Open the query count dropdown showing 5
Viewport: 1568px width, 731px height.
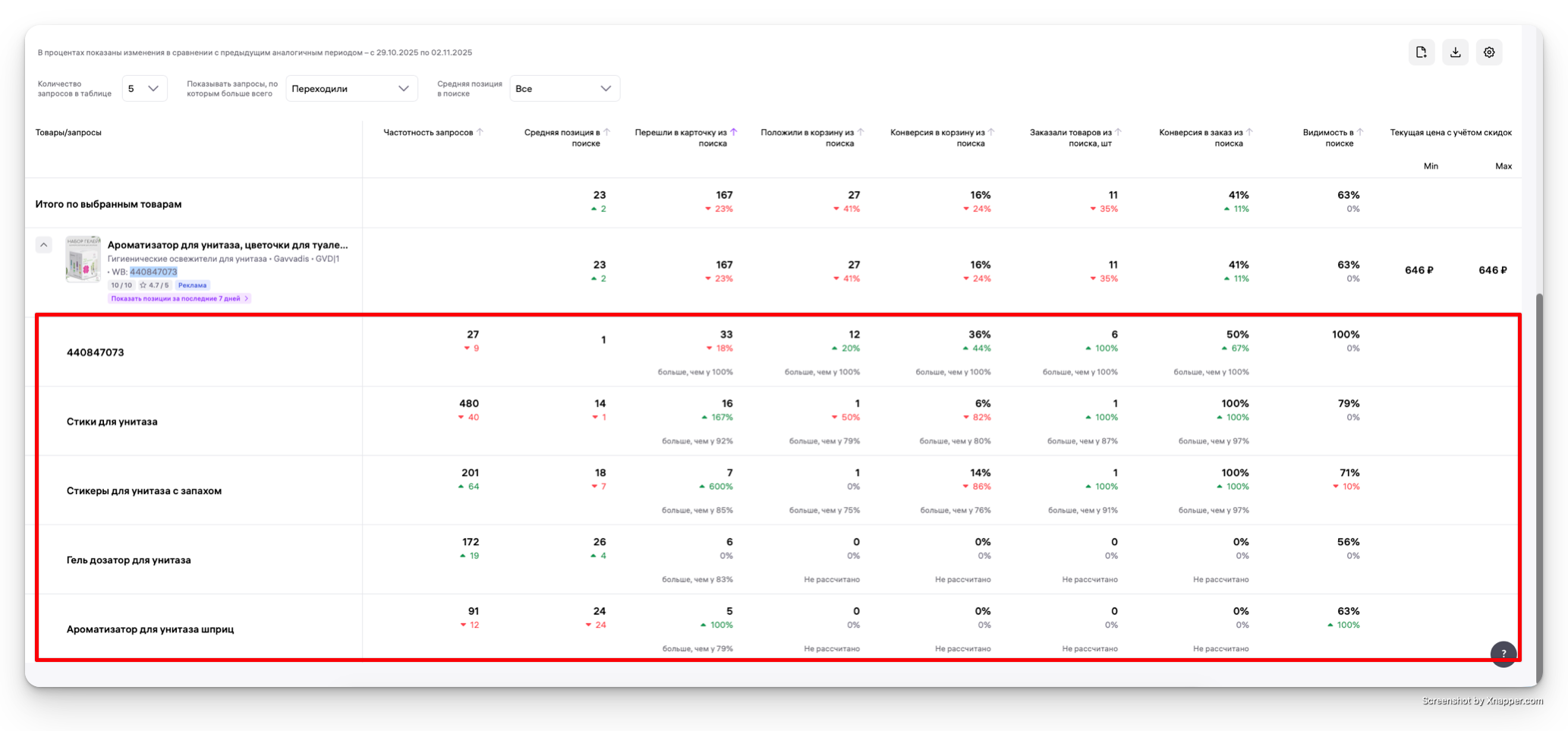[x=144, y=89]
